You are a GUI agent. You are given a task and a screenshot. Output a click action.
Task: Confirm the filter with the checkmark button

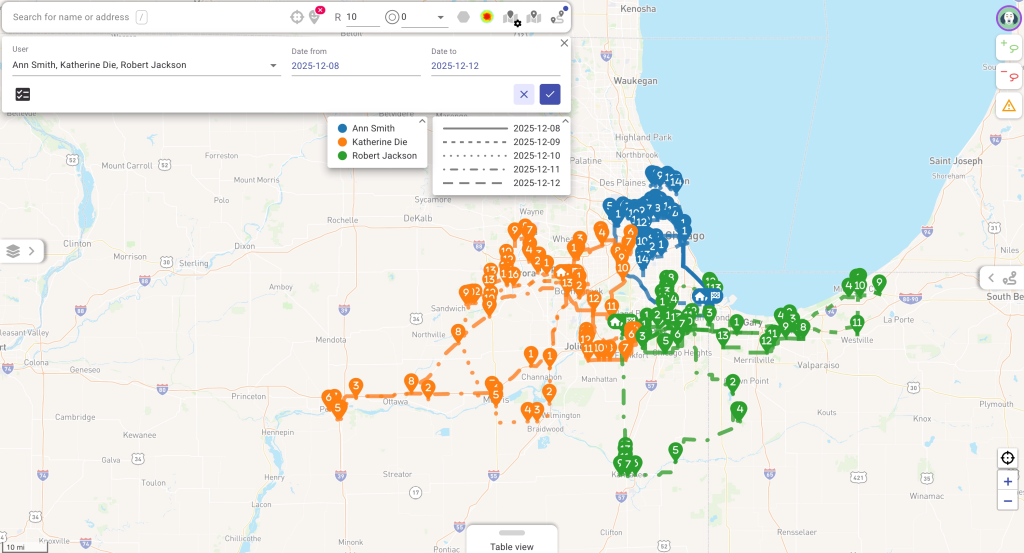pos(550,94)
